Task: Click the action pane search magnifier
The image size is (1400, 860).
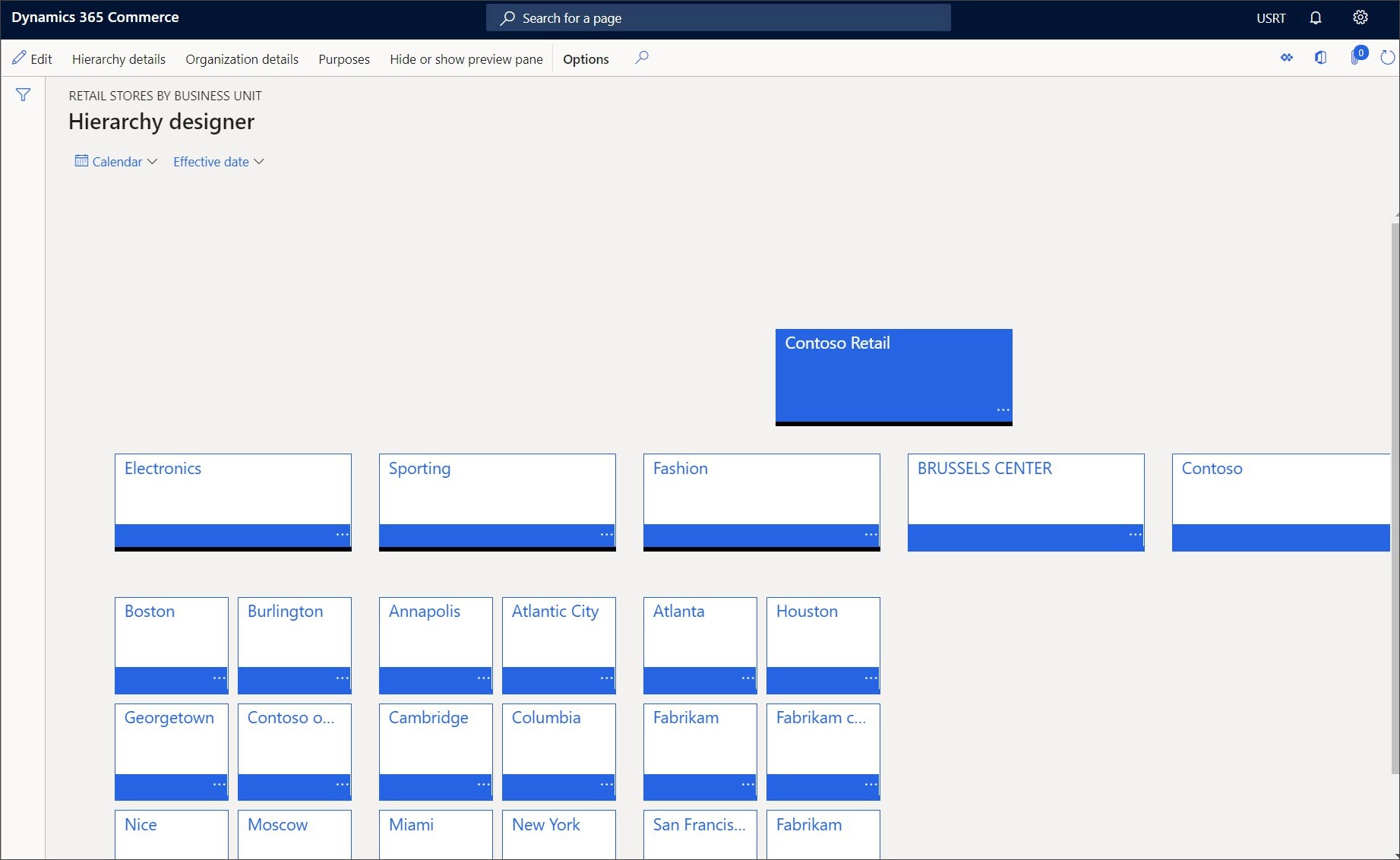Action: [642, 58]
